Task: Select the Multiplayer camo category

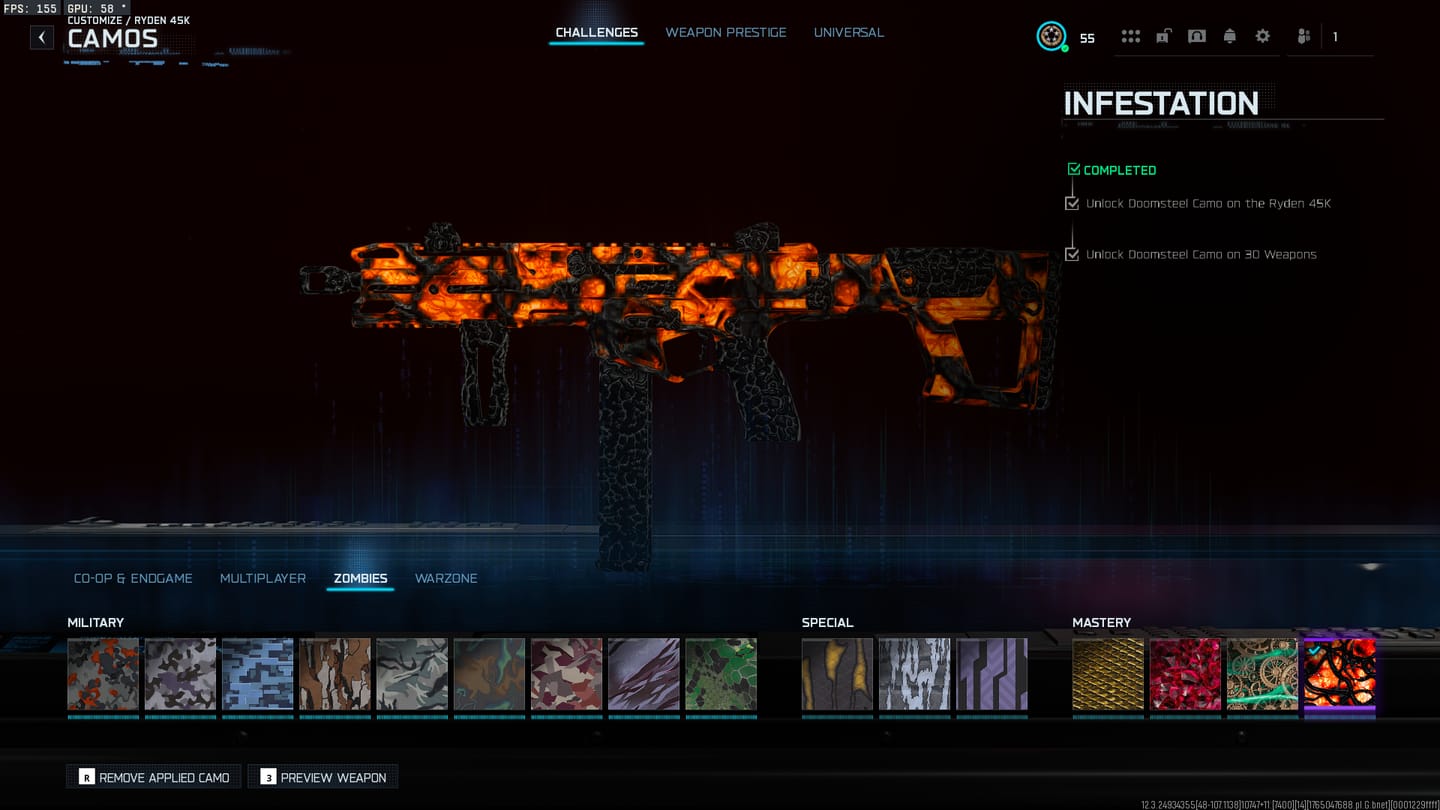Action: (x=263, y=578)
